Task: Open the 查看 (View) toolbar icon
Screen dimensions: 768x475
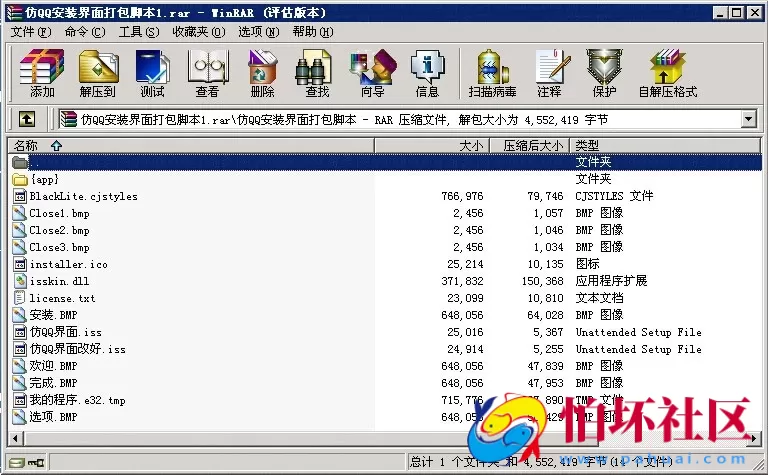Action: (x=208, y=66)
